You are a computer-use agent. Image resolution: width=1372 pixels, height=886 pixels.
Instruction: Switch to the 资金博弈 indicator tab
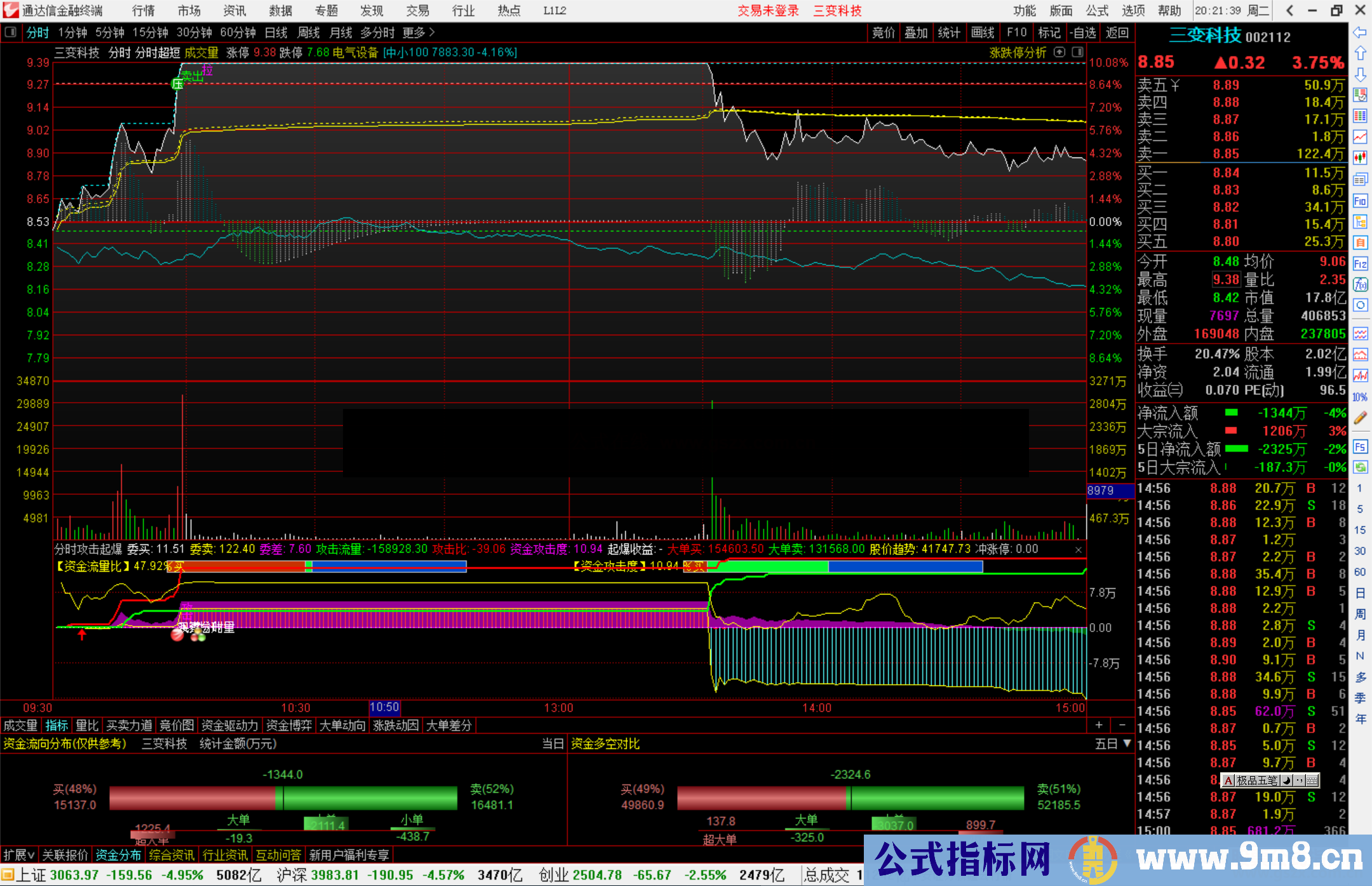[x=289, y=725]
